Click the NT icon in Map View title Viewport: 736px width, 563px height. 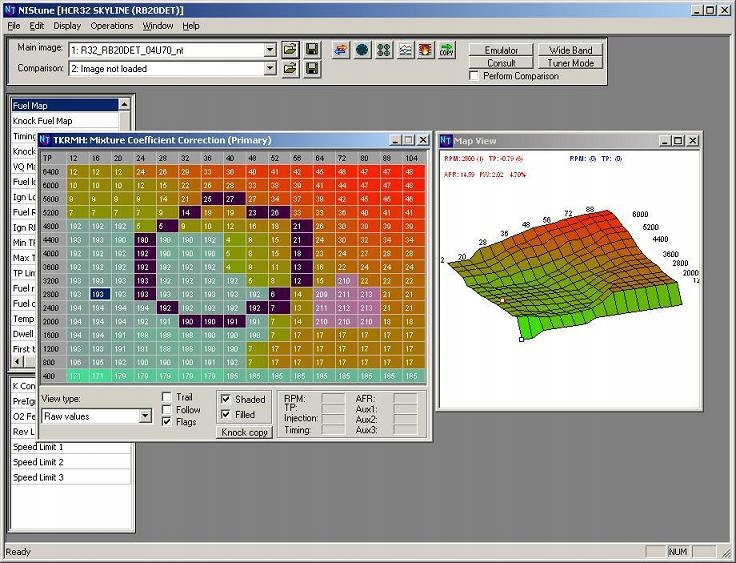(445, 140)
